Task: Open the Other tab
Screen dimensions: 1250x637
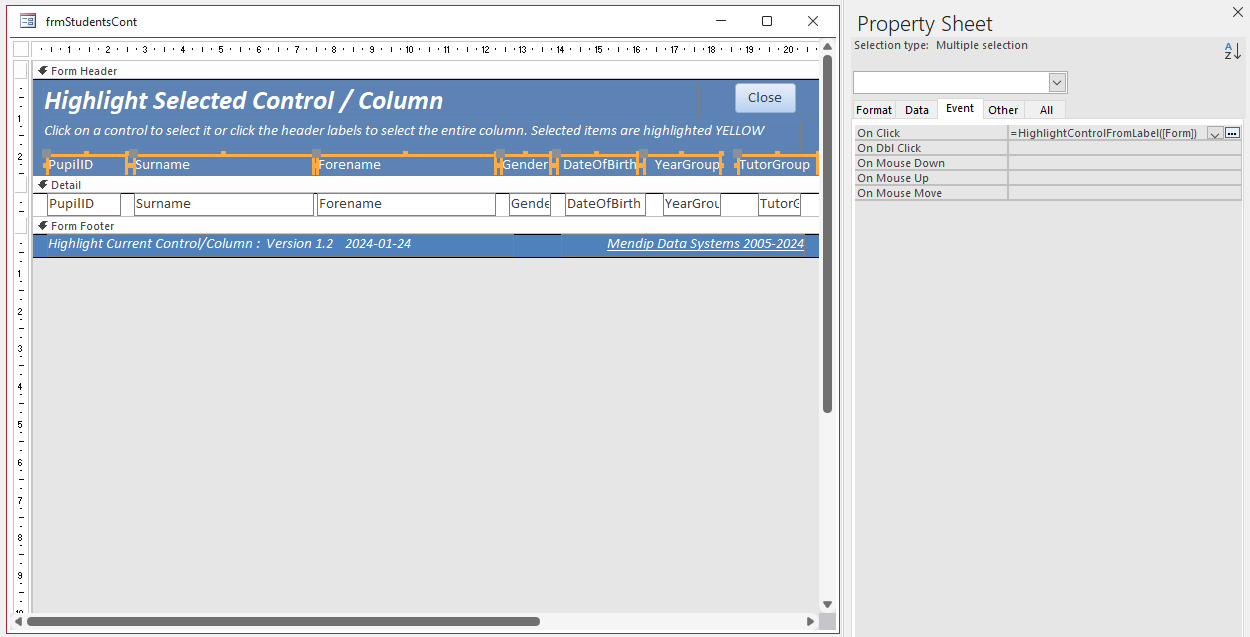Action: [1003, 110]
